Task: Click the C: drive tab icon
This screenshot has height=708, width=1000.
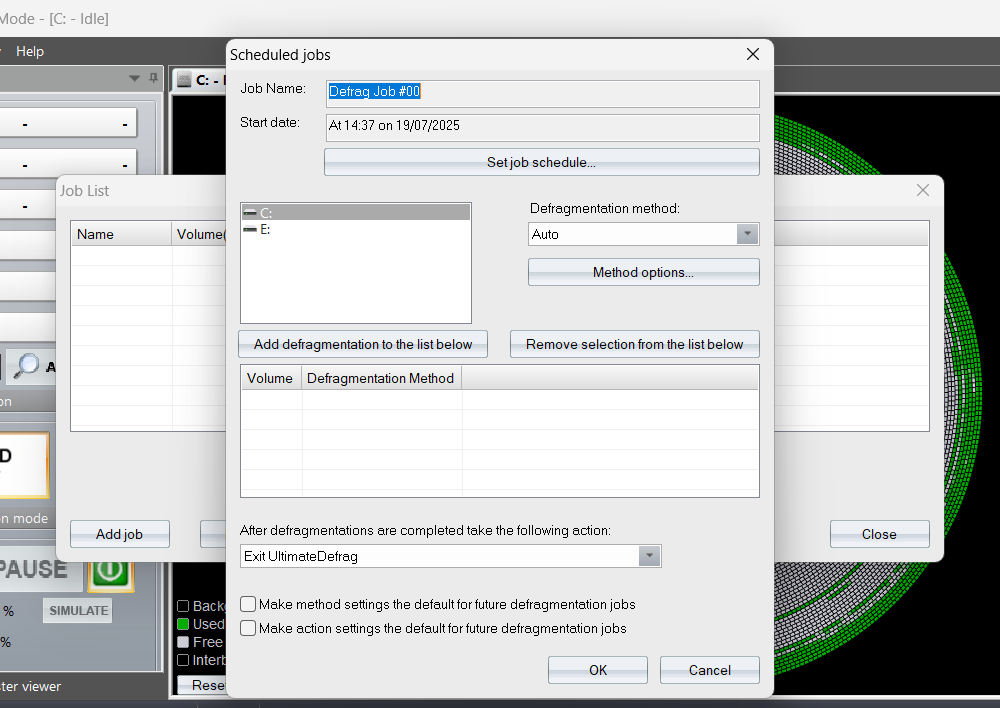Action: [184, 80]
